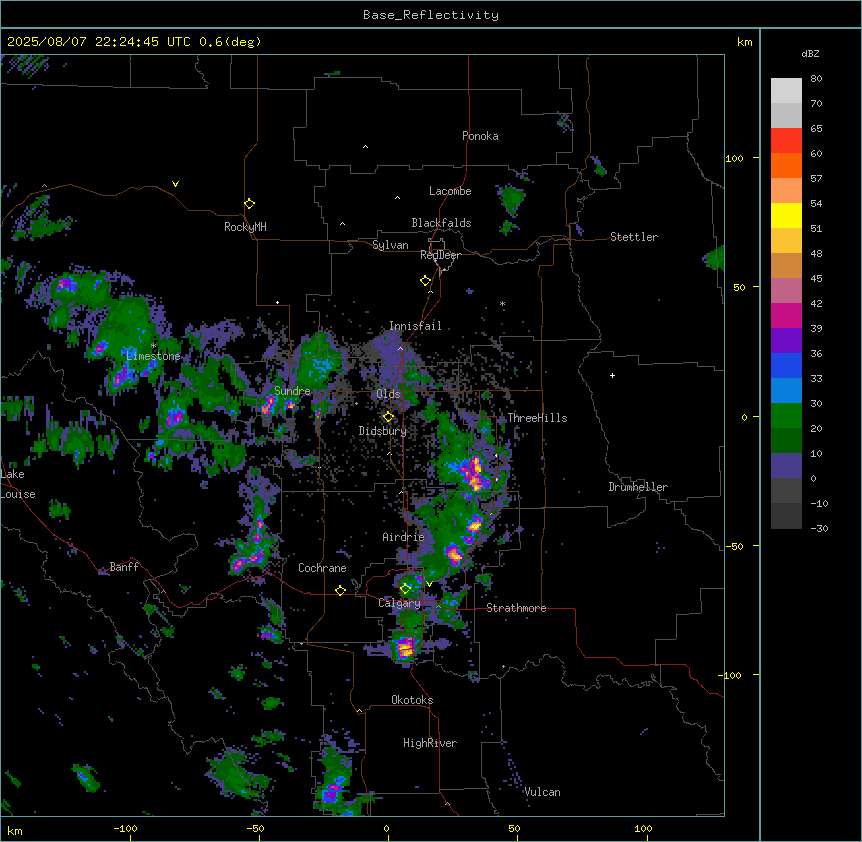Click the ThreeHills town label
Image resolution: width=862 pixels, height=842 pixels.
537,418
